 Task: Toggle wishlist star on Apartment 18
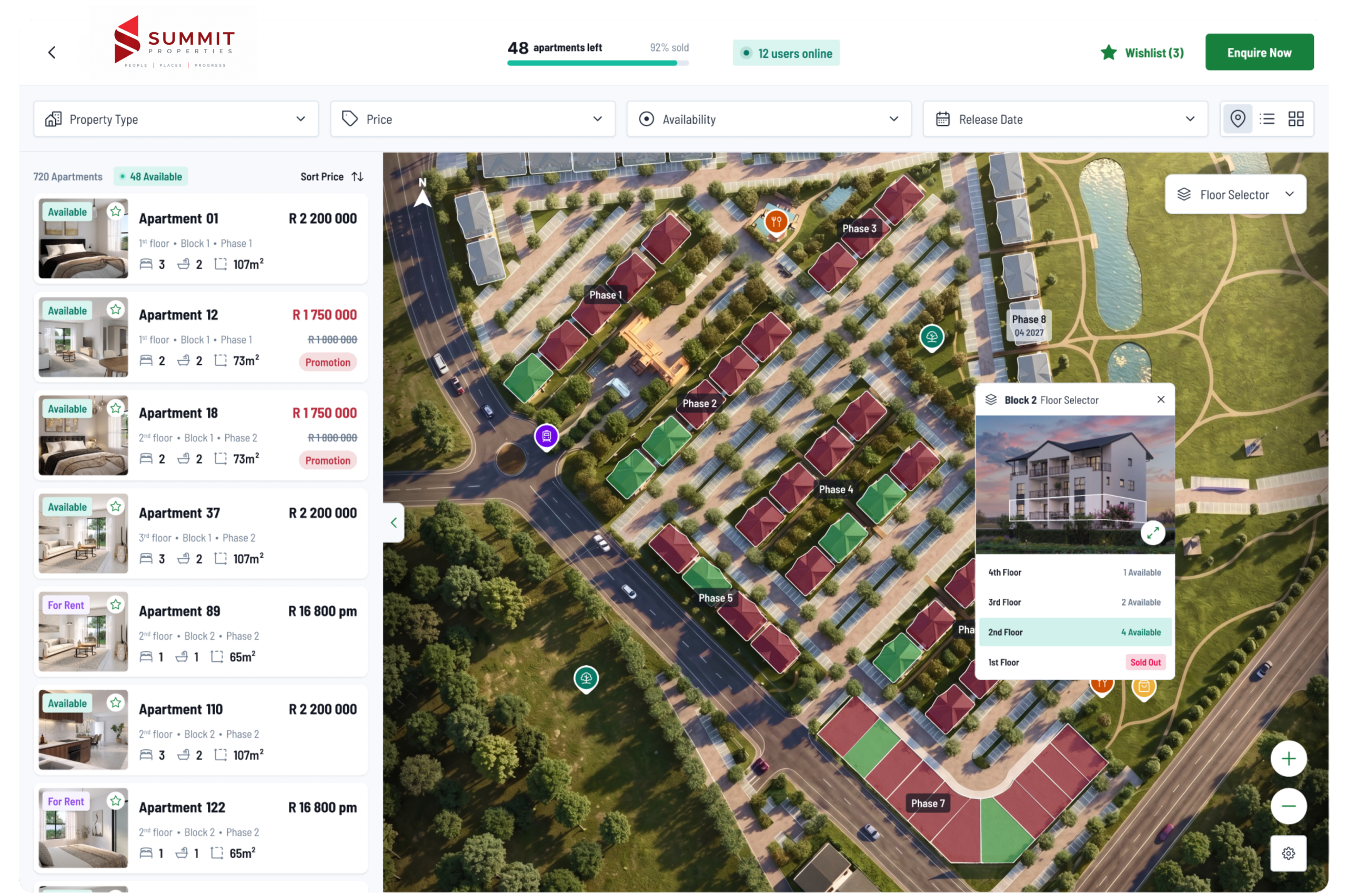click(x=116, y=408)
